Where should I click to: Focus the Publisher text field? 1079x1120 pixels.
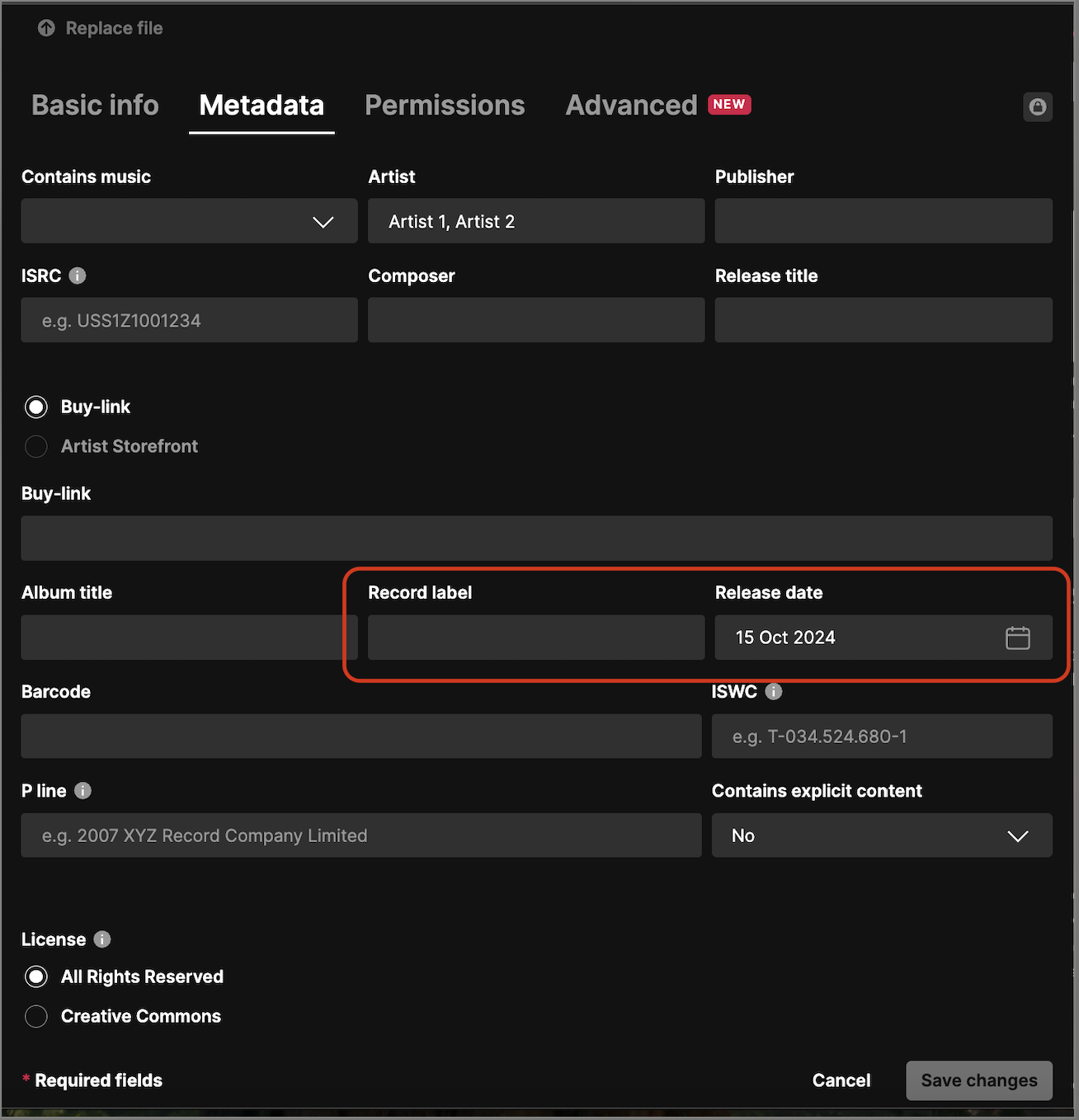point(883,221)
